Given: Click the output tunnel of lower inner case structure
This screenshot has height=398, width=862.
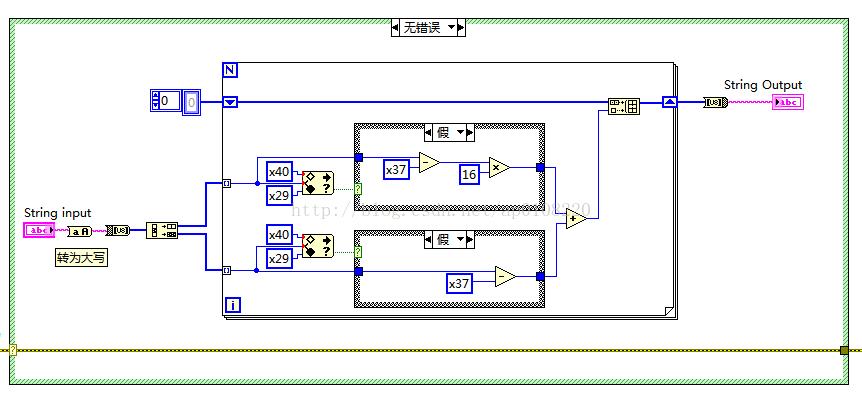Looking at the screenshot, I should (540, 277).
